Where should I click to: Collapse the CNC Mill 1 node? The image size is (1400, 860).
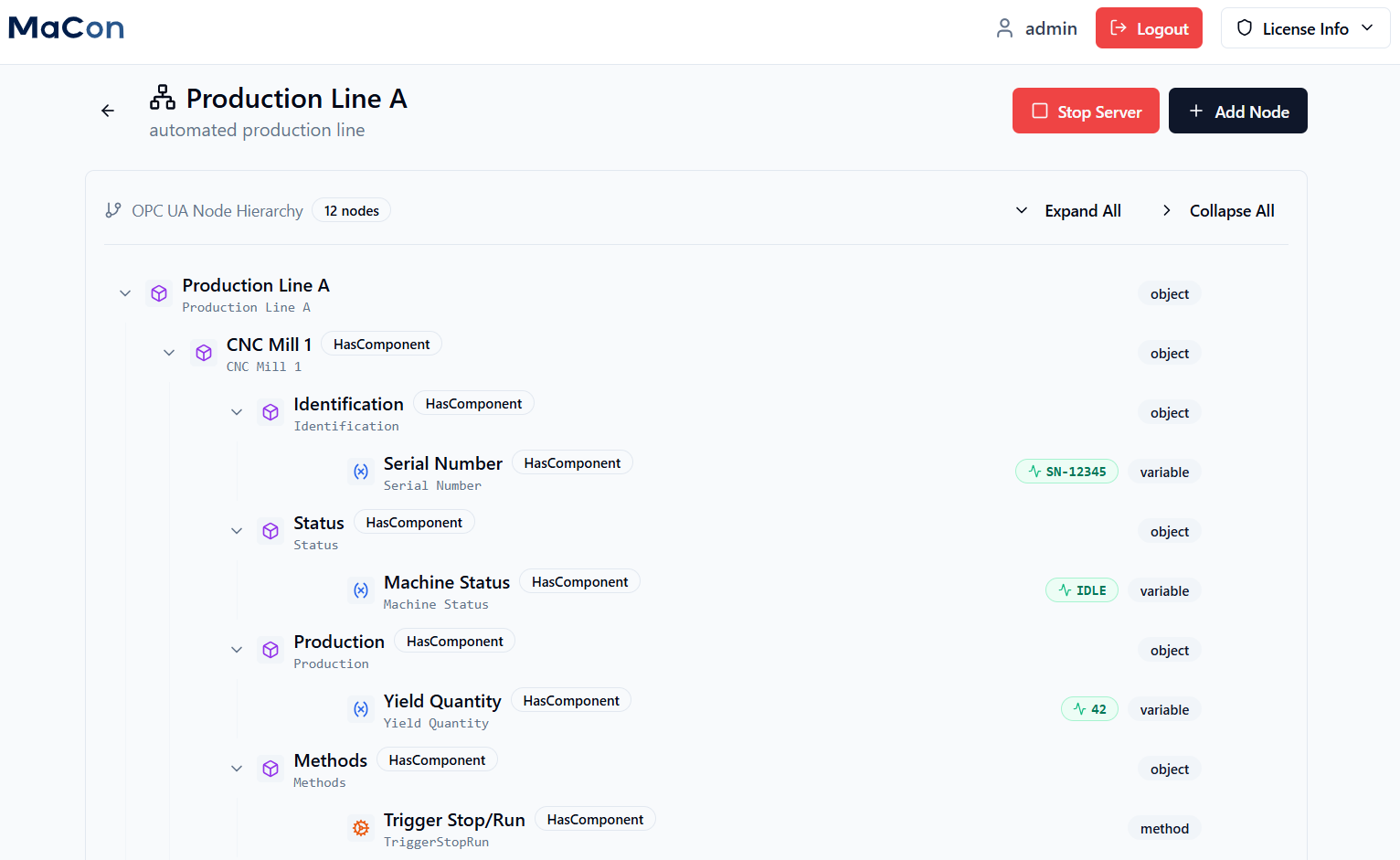(169, 353)
